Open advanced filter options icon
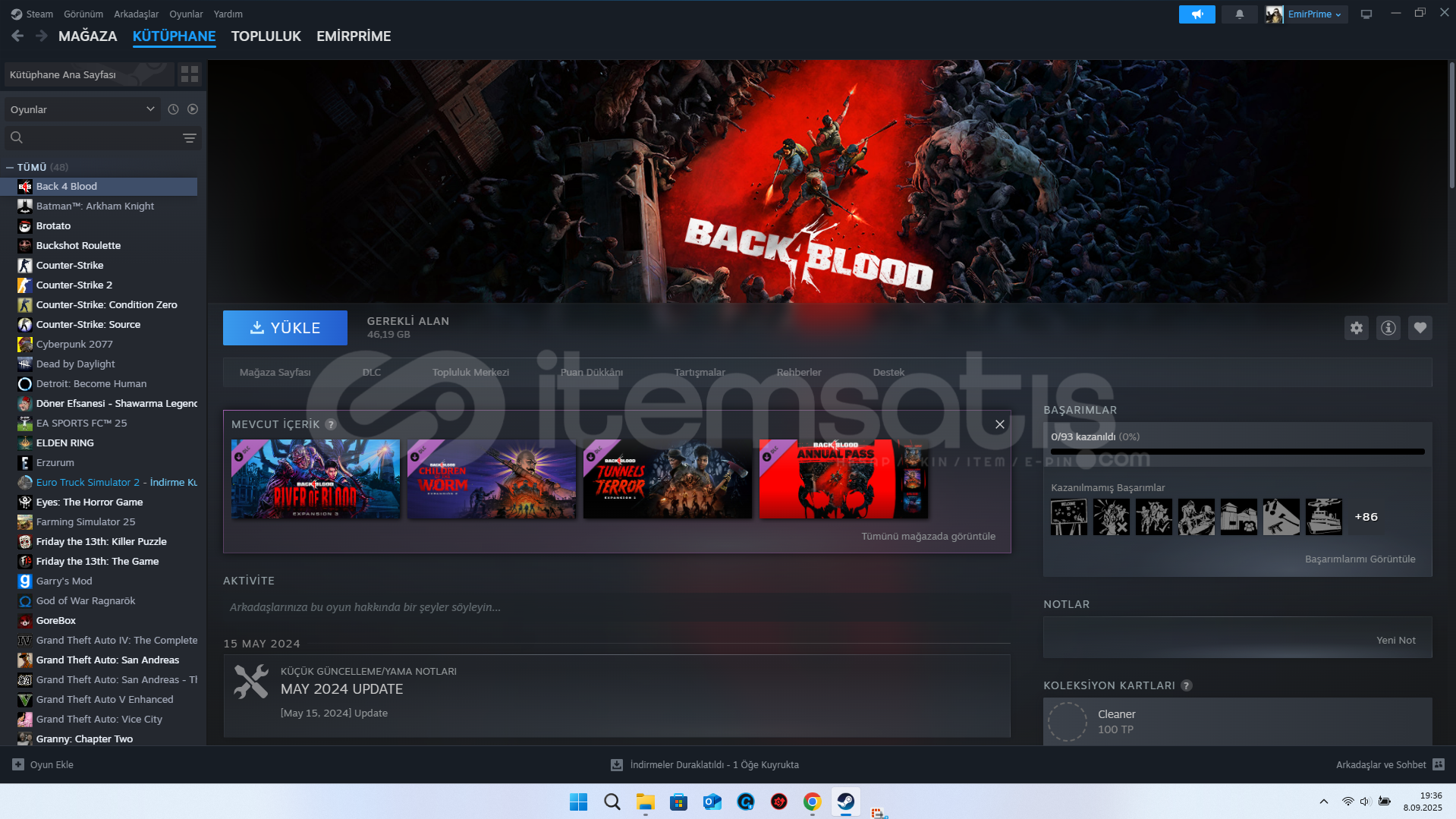 tap(189, 138)
